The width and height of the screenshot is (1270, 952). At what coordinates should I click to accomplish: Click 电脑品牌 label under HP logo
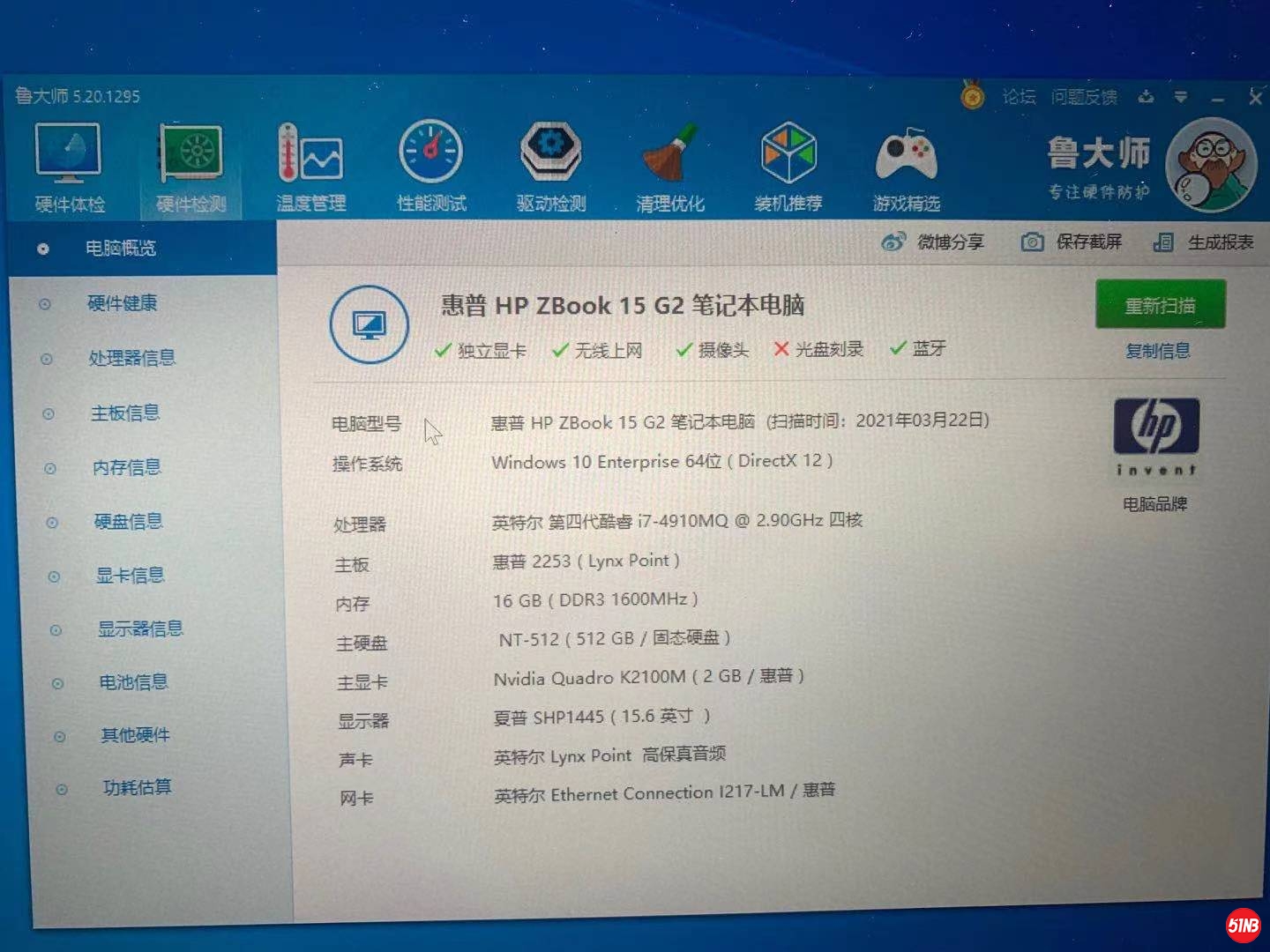tap(1154, 504)
